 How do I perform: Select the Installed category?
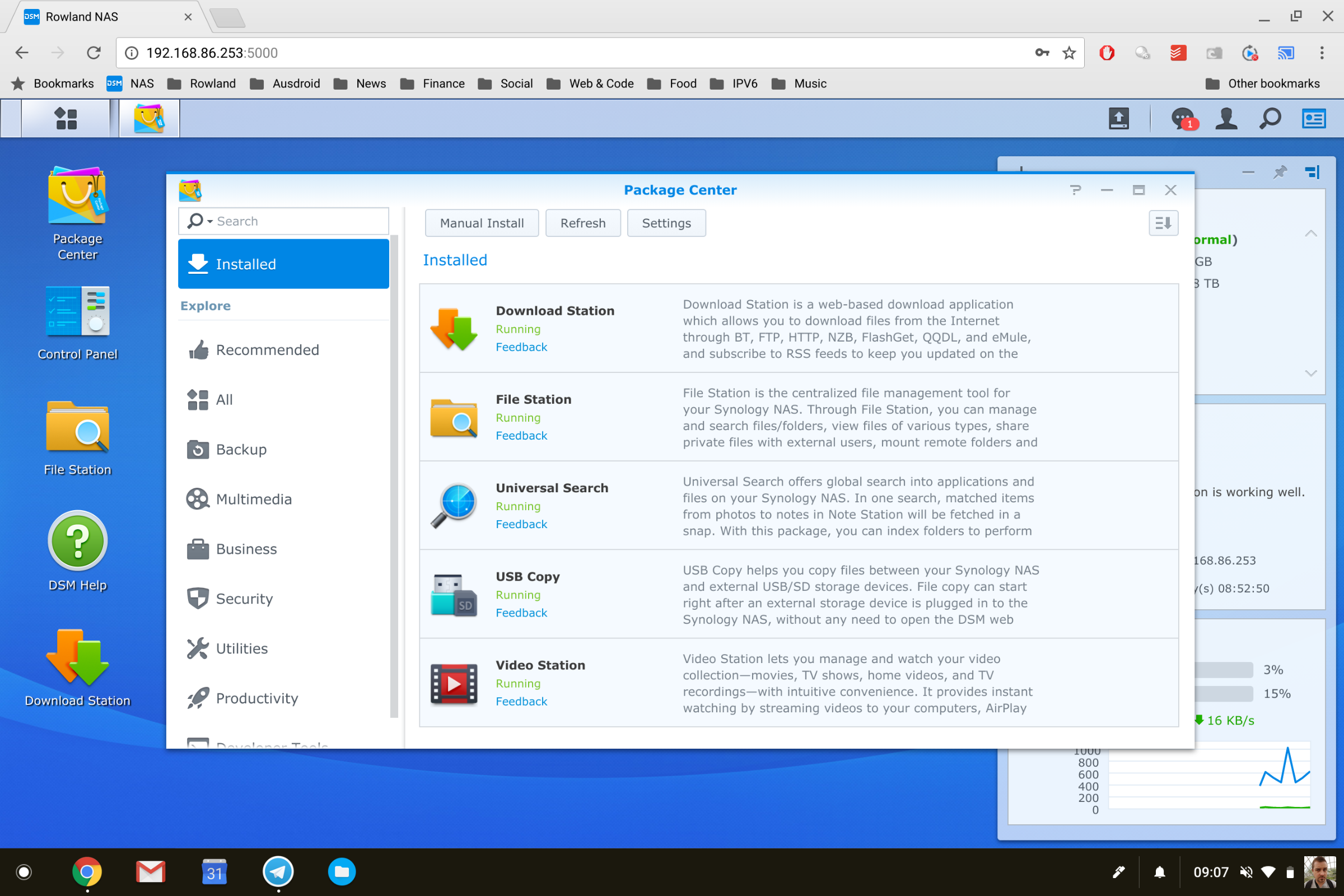(283, 264)
